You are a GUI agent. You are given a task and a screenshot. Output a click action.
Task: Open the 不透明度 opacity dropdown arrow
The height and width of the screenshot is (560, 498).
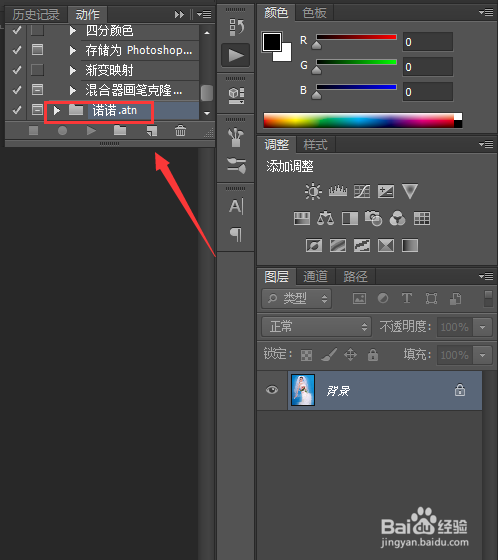click(x=483, y=327)
